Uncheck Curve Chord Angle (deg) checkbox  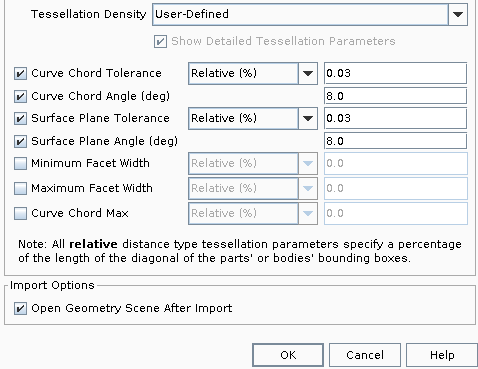pos(20,96)
